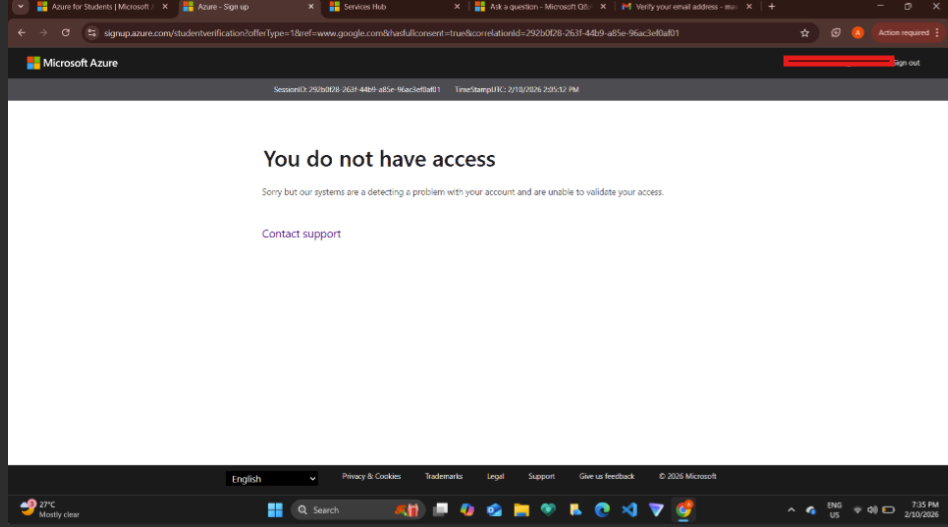This screenshot has height=527, width=948.
Task: Click the Action required button
Action: 903,33
